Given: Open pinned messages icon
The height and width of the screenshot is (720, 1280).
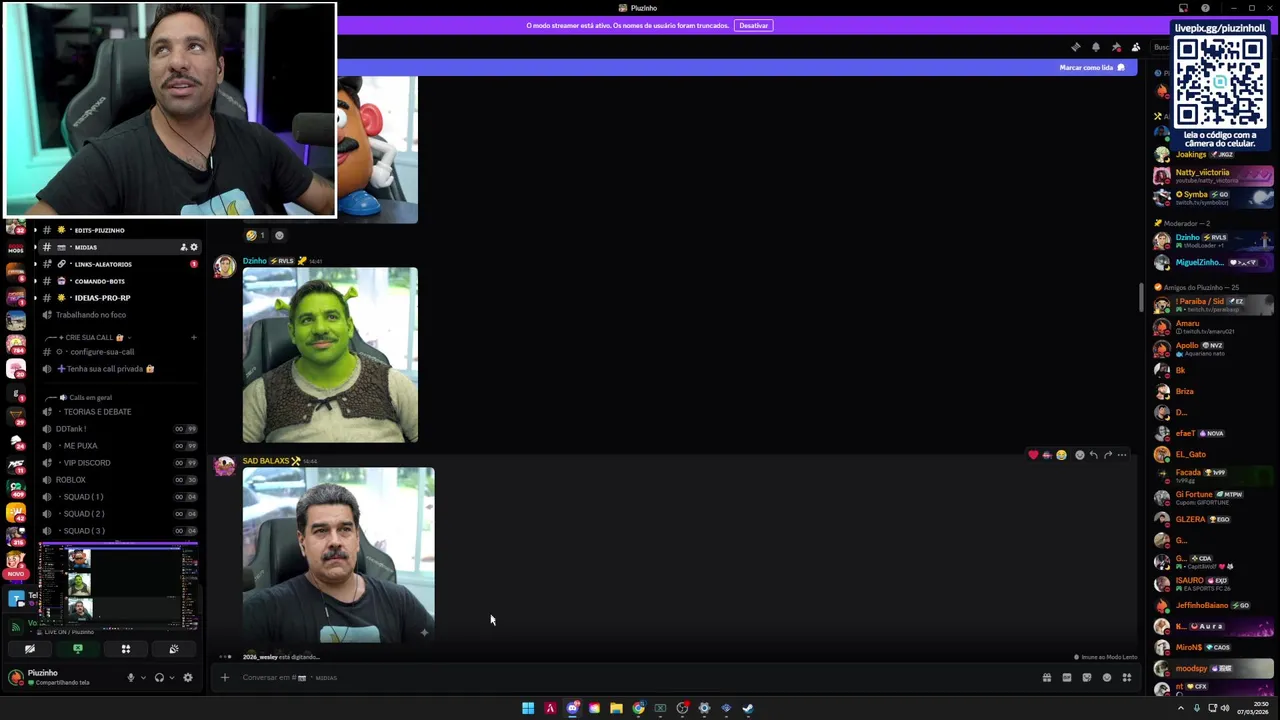Looking at the screenshot, I should coord(1116,47).
